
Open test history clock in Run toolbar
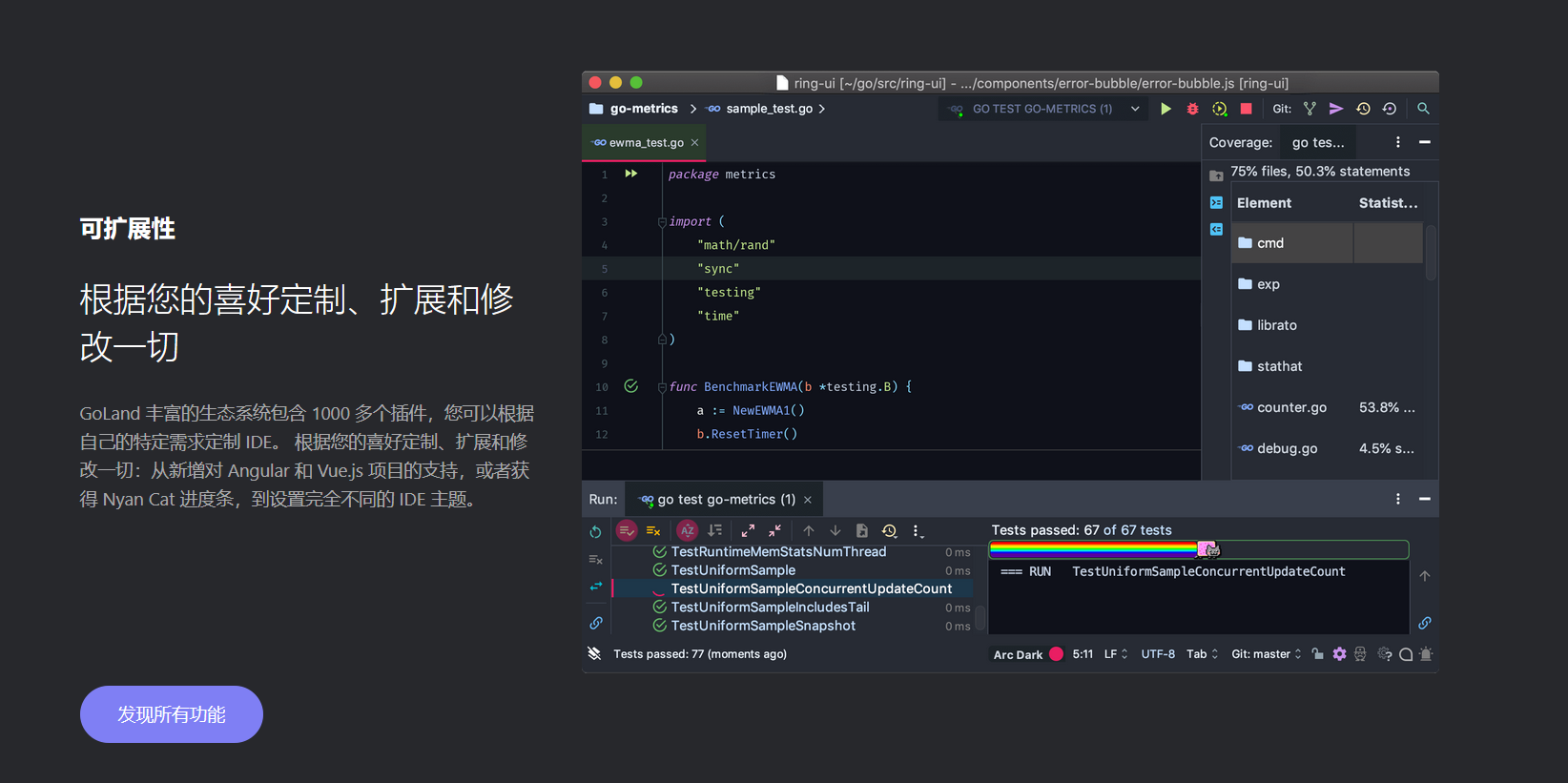(x=889, y=530)
